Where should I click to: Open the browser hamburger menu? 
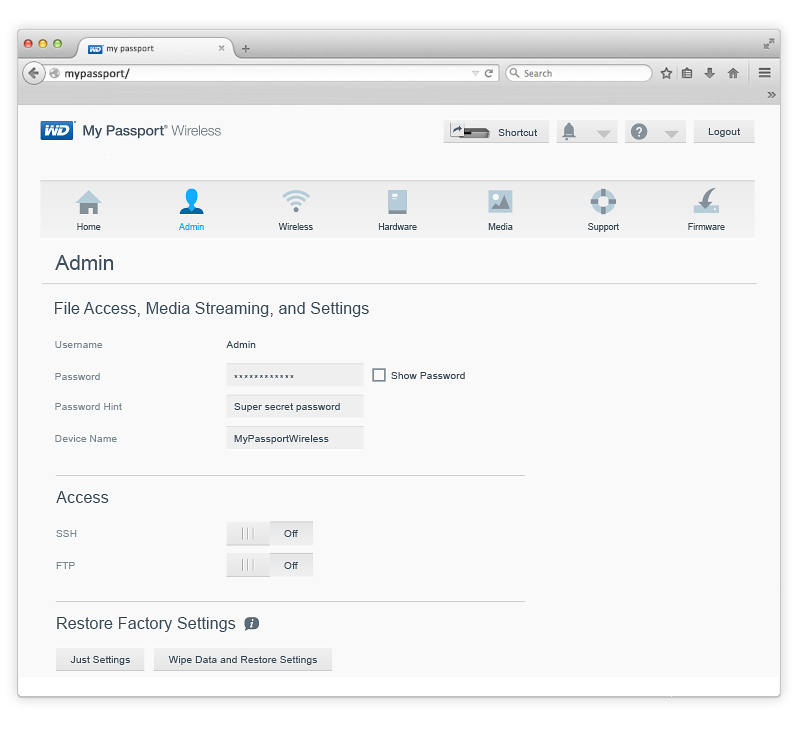pos(764,73)
